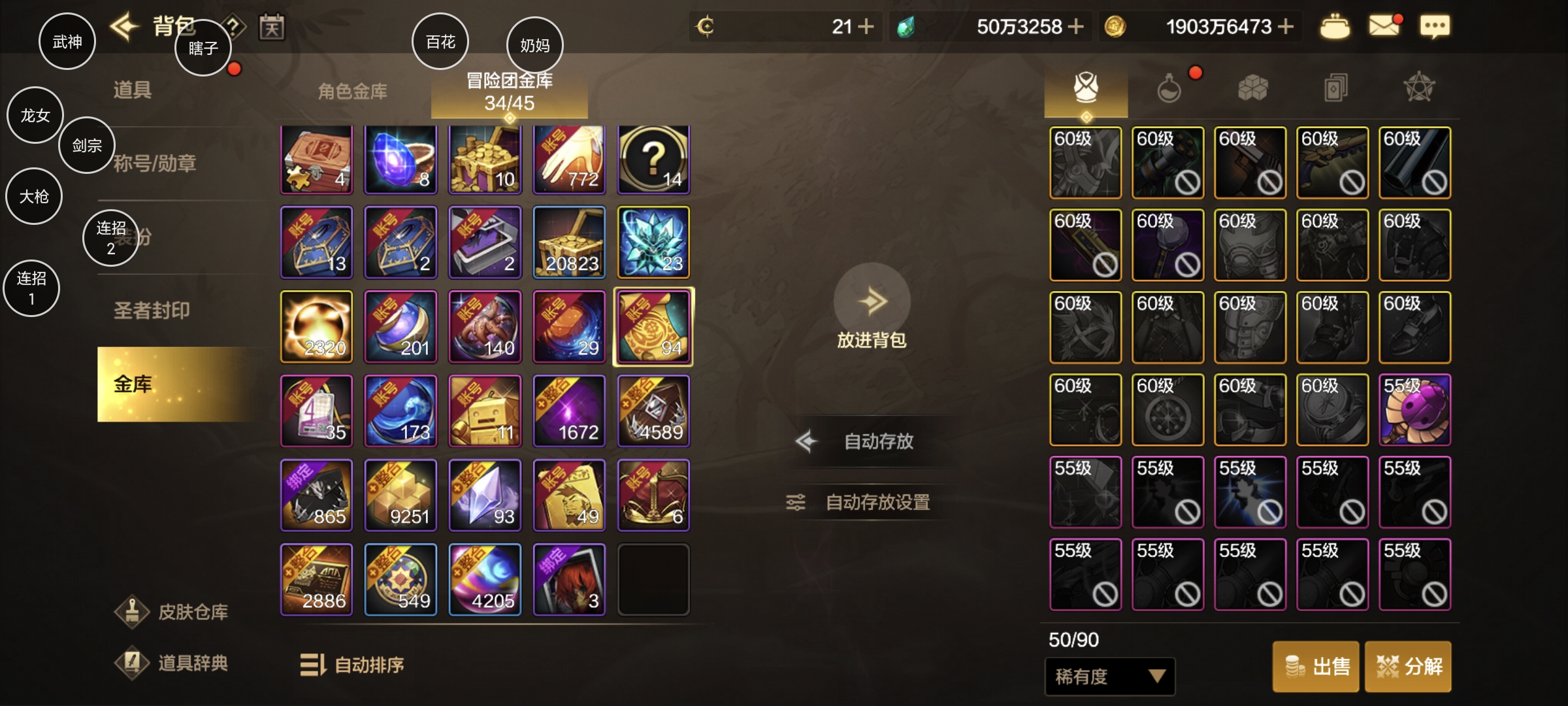Open the pentagram emblem category icon
The height and width of the screenshot is (706, 1568).
1419,88
